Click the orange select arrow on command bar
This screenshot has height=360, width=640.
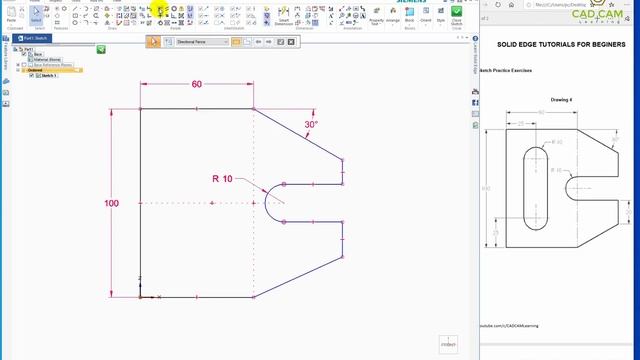pyautogui.click(x=153, y=42)
